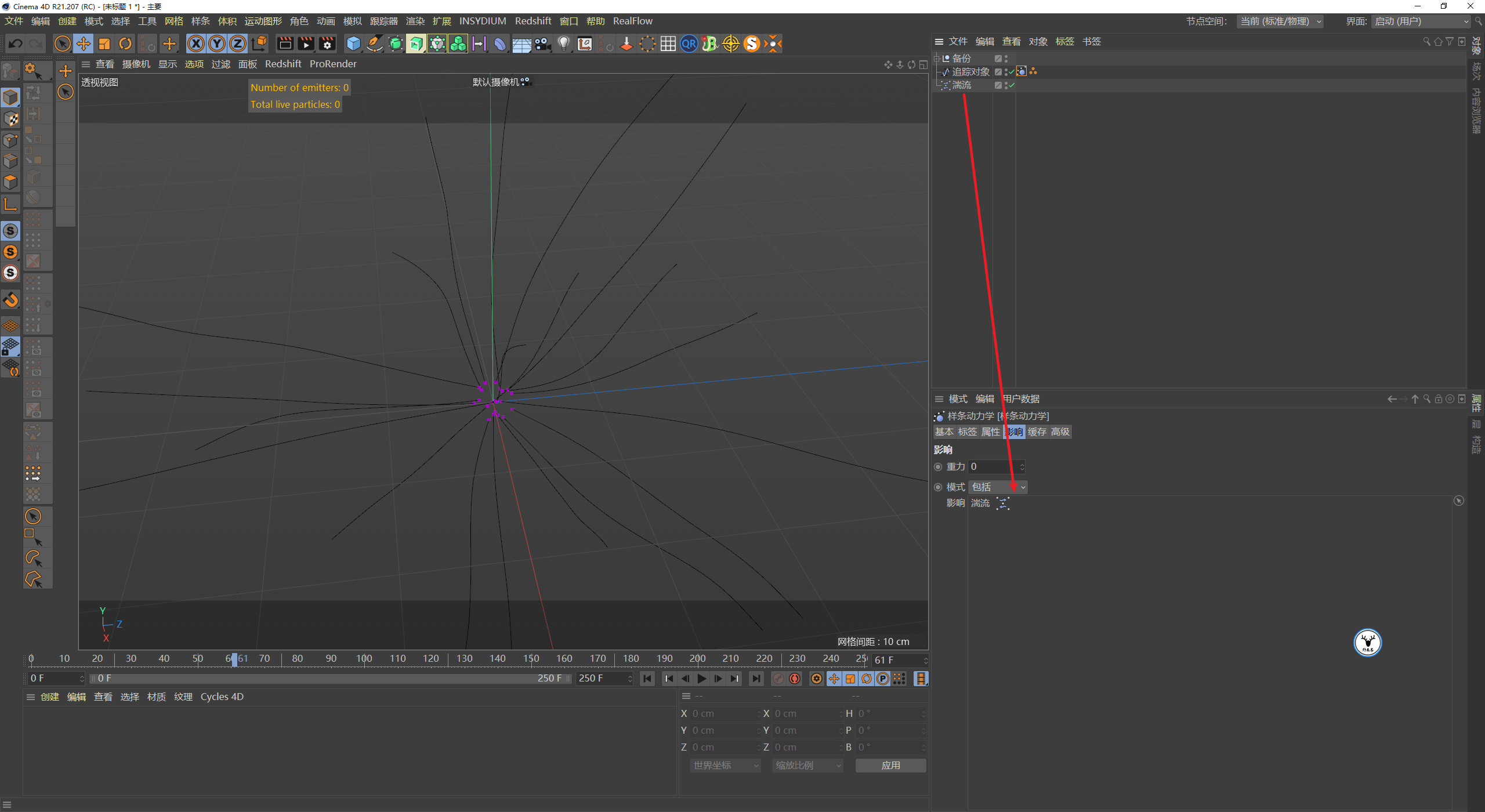
Task: Open the 模拟 menu in the menu bar
Action: click(352, 21)
